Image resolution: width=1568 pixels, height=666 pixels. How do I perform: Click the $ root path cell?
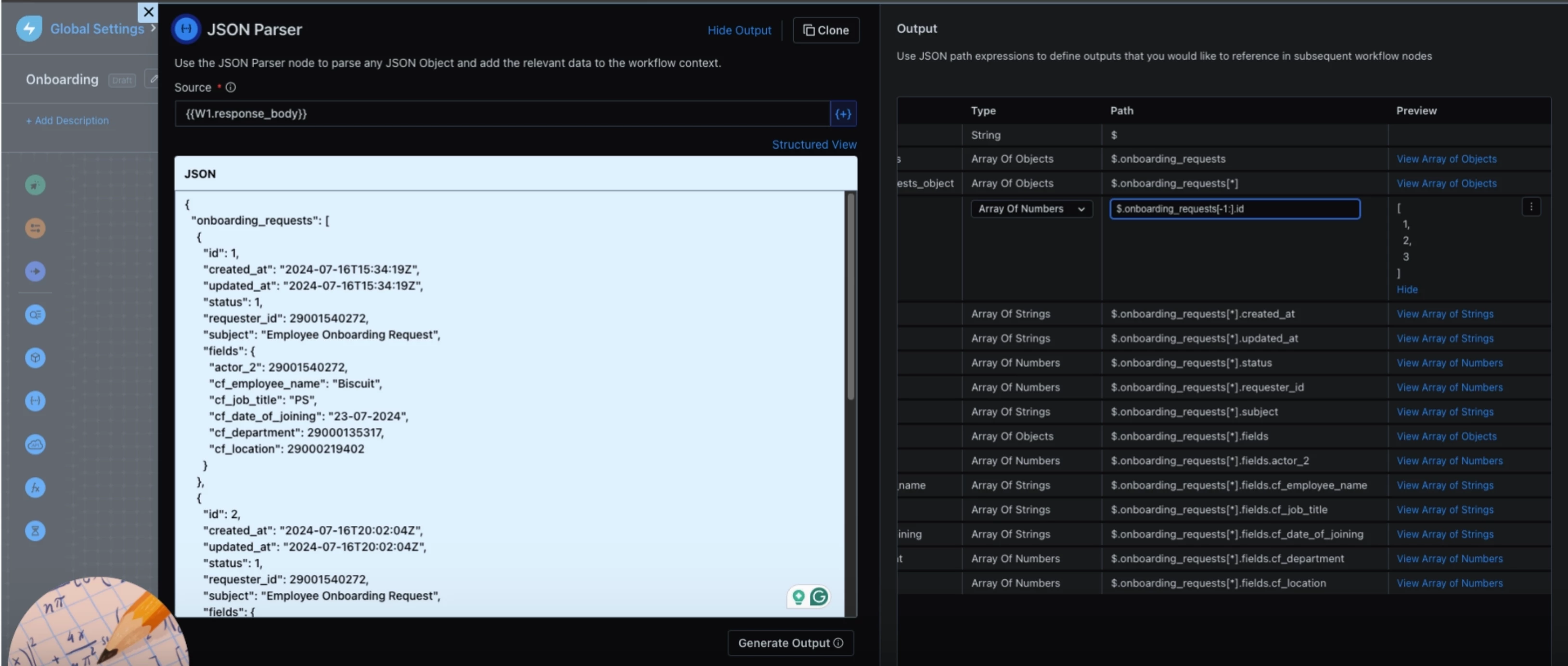[1245, 135]
